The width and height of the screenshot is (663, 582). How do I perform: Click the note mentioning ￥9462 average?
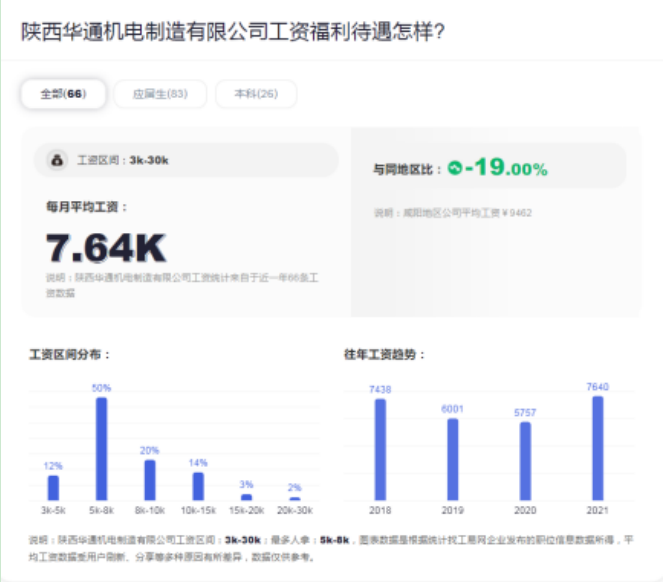pyautogui.click(x=453, y=213)
